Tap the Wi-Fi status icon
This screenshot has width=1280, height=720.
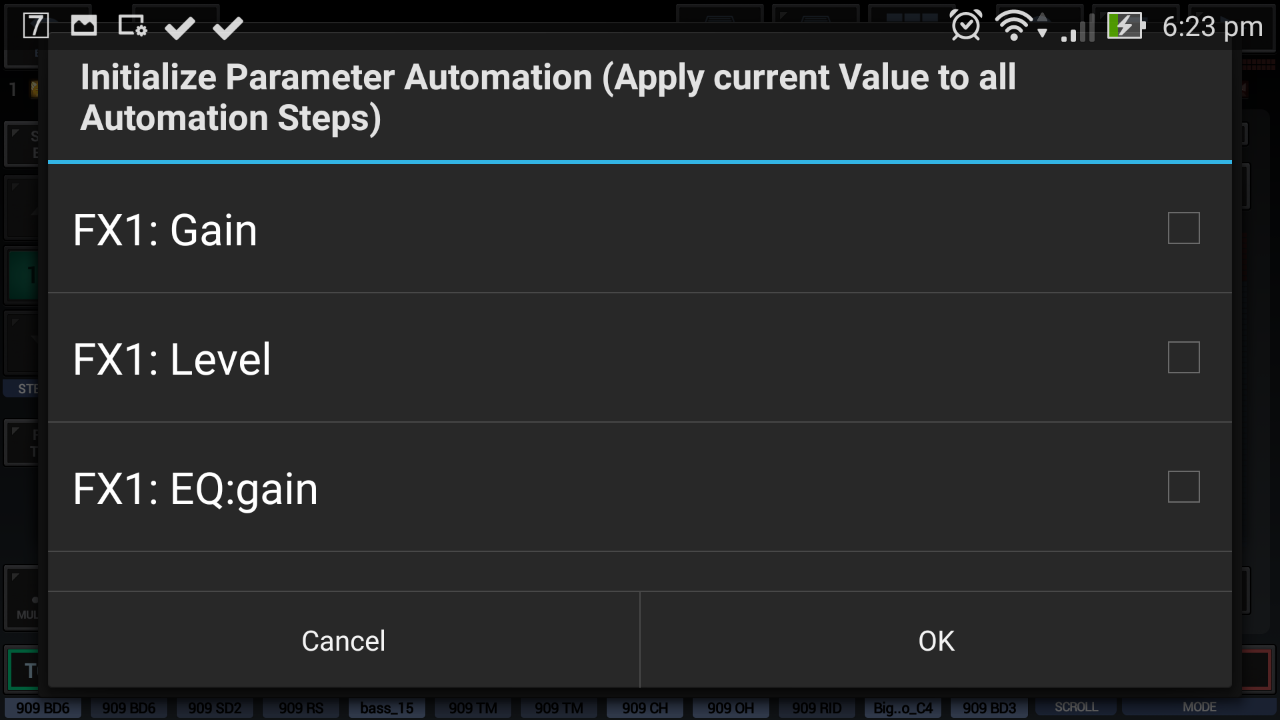pos(1015,26)
